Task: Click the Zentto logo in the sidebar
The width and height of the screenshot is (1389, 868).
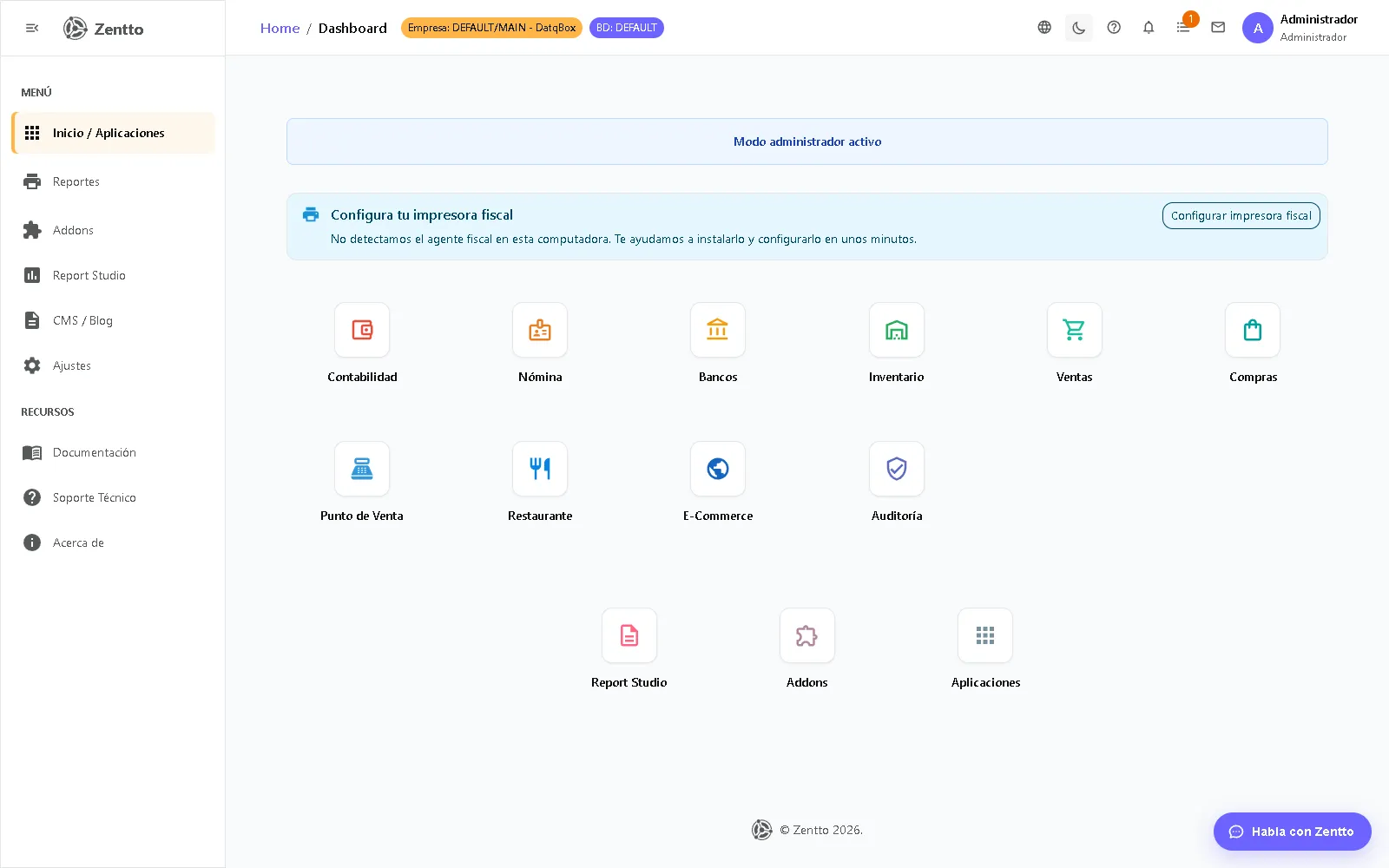Action: click(x=103, y=29)
